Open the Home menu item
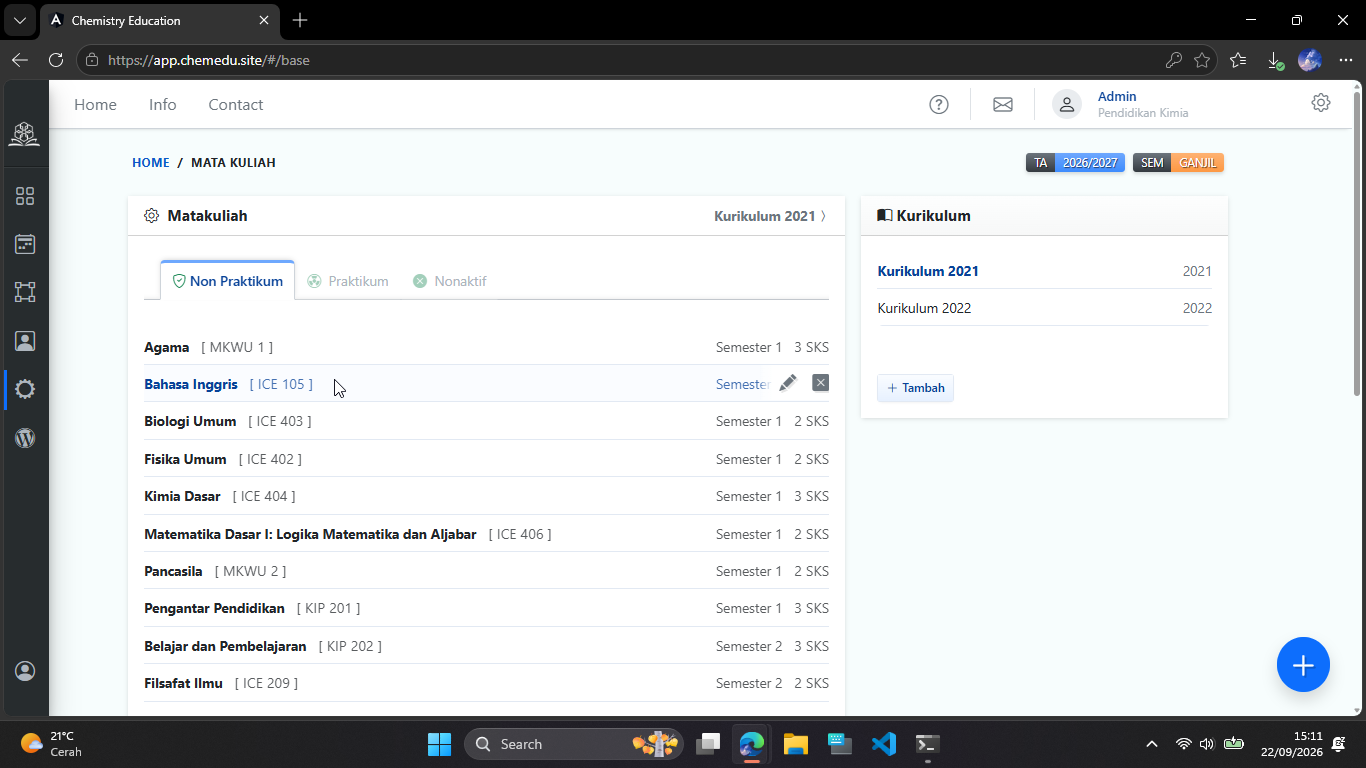1366x768 pixels. point(95,104)
